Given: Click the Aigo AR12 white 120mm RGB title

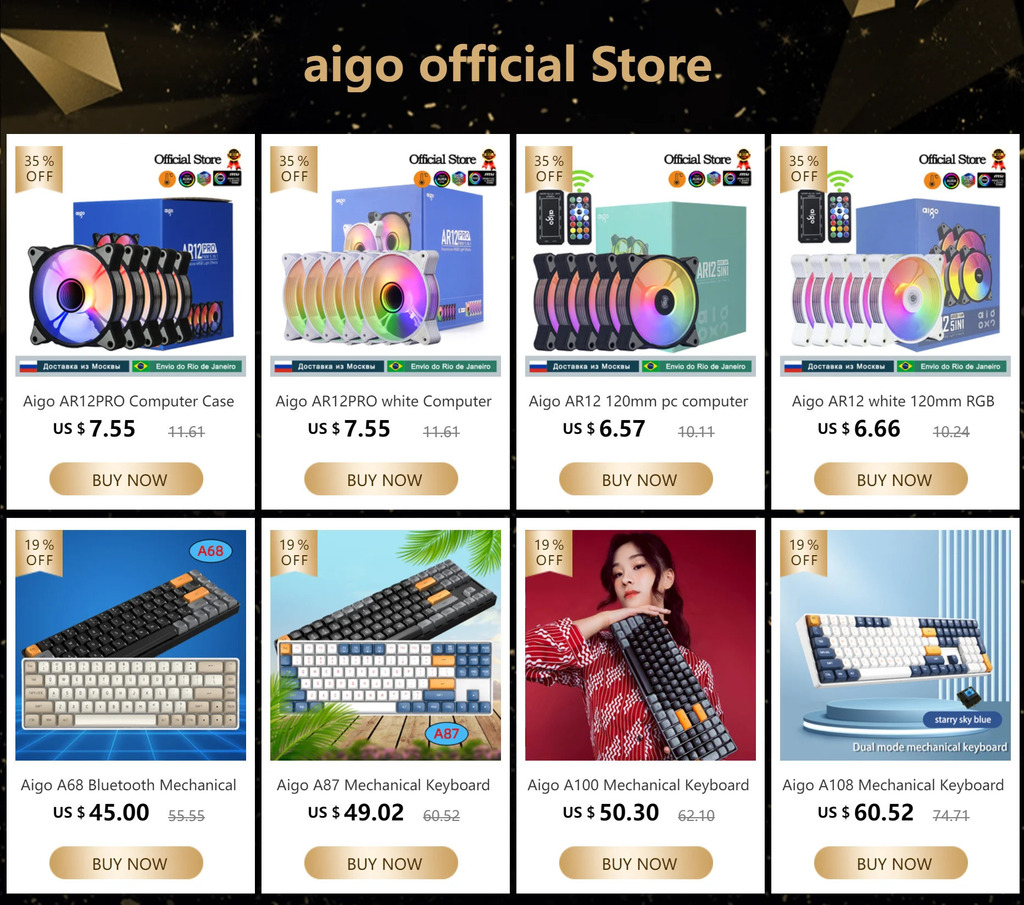Looking at the screenshot, I should (893, 401).
